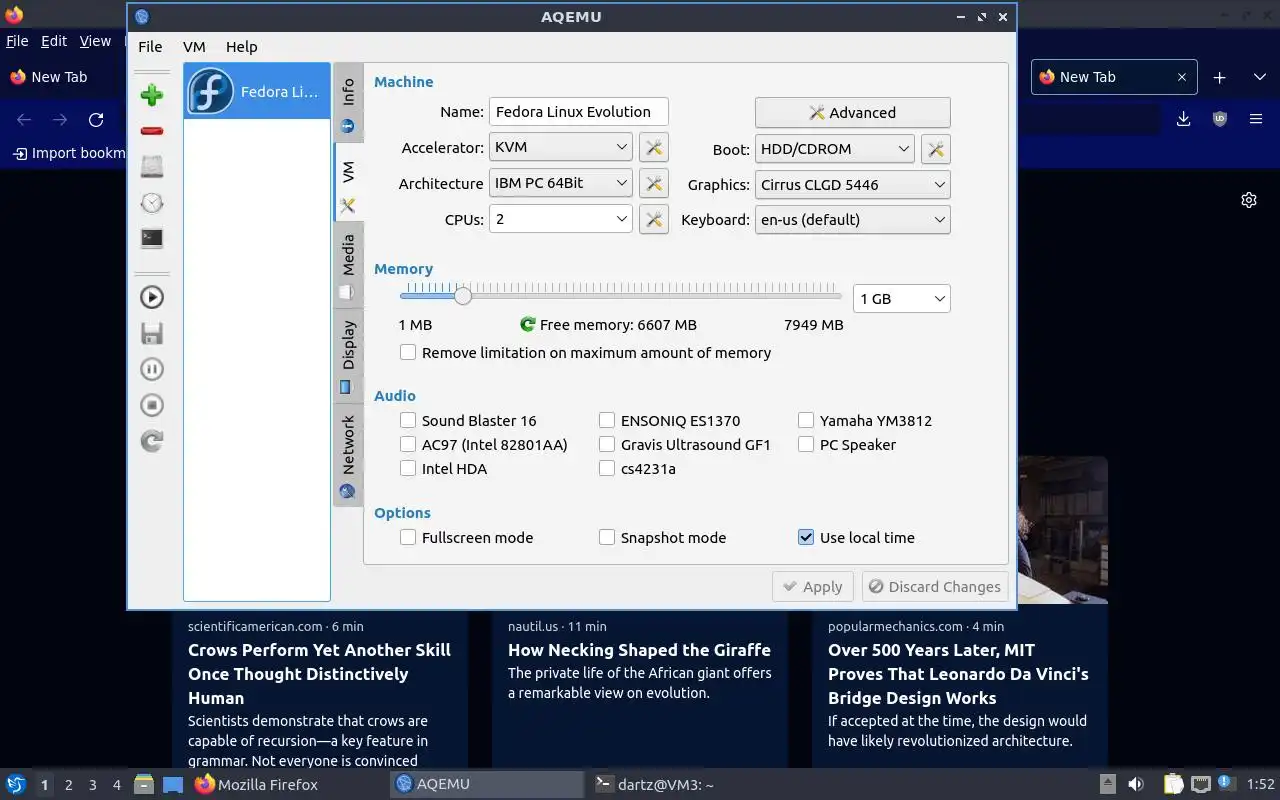The width and height of the screenshot is (1280, 800).
Task: Open Firefox new tab settings gear
Action: tap(1249, 200)
